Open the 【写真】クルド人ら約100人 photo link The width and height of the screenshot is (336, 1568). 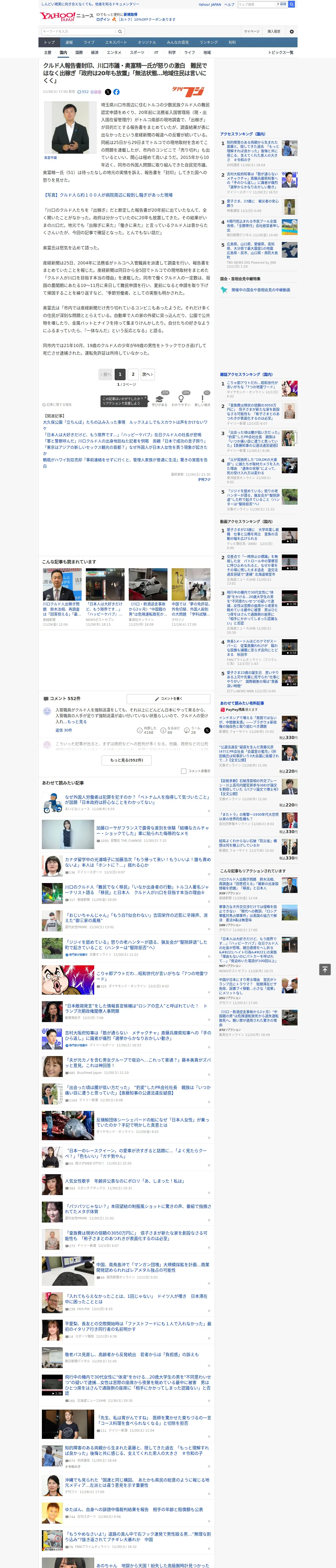[x=107, y=195]
